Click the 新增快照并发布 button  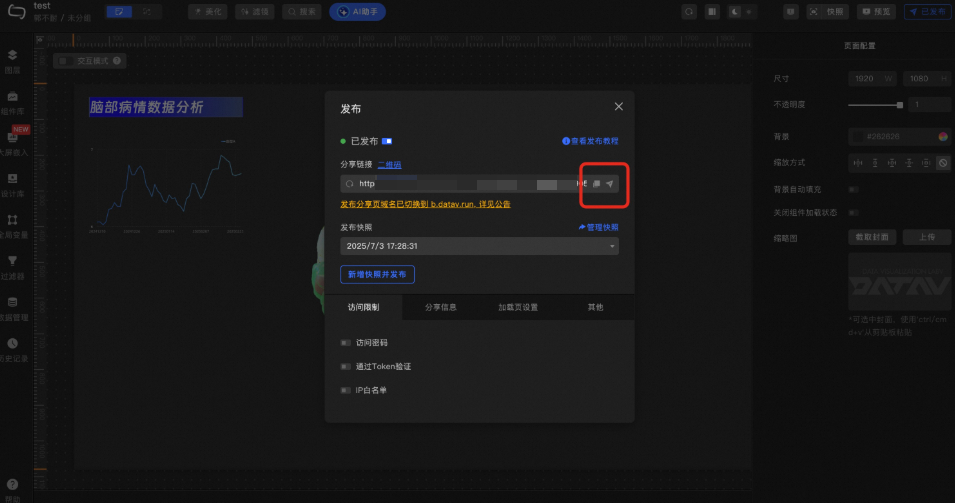377,275
